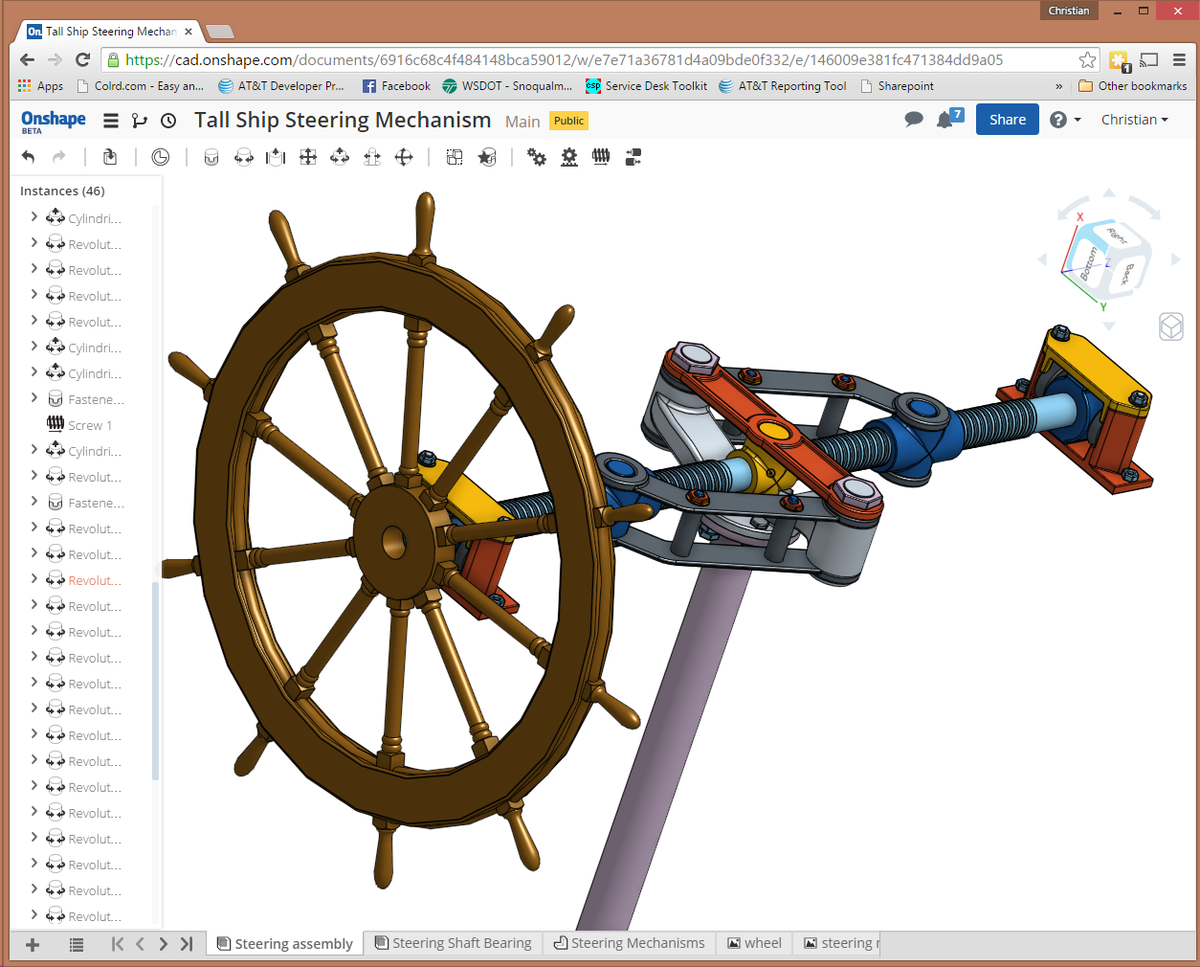Open the Service Desk Toolkit bookmark

646,86
